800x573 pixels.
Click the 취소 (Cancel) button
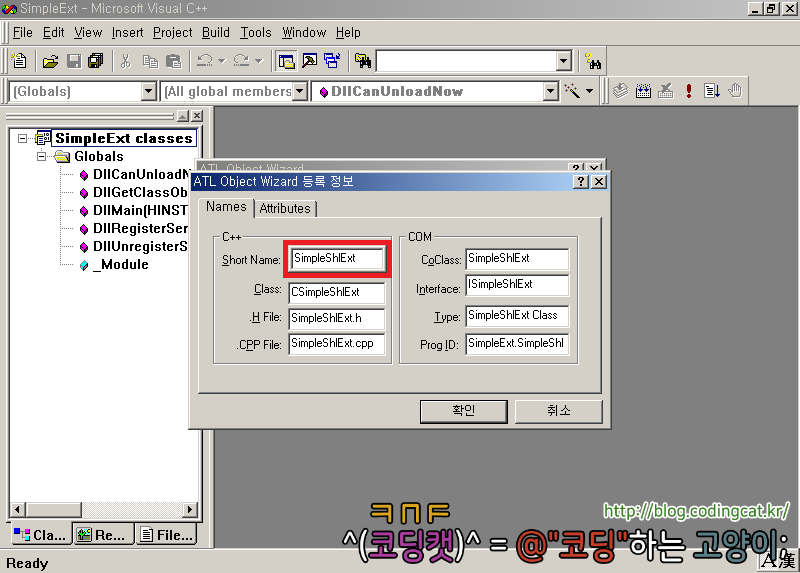[x=558, y=411]
